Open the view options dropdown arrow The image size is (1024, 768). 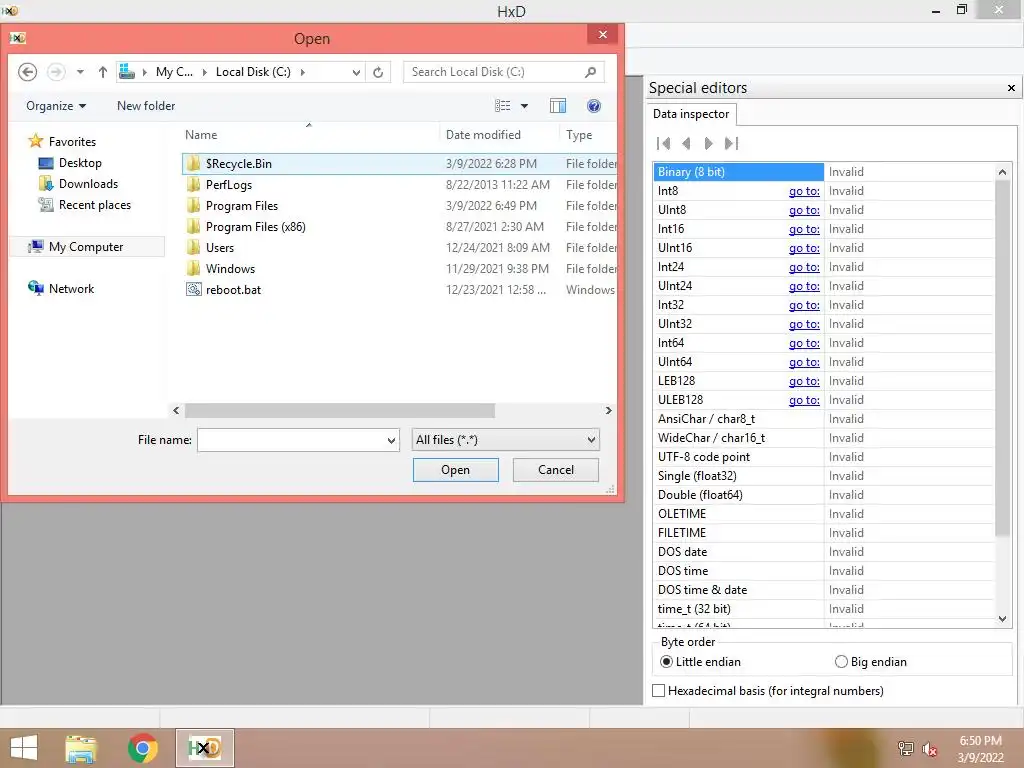(x=524, y=106)
